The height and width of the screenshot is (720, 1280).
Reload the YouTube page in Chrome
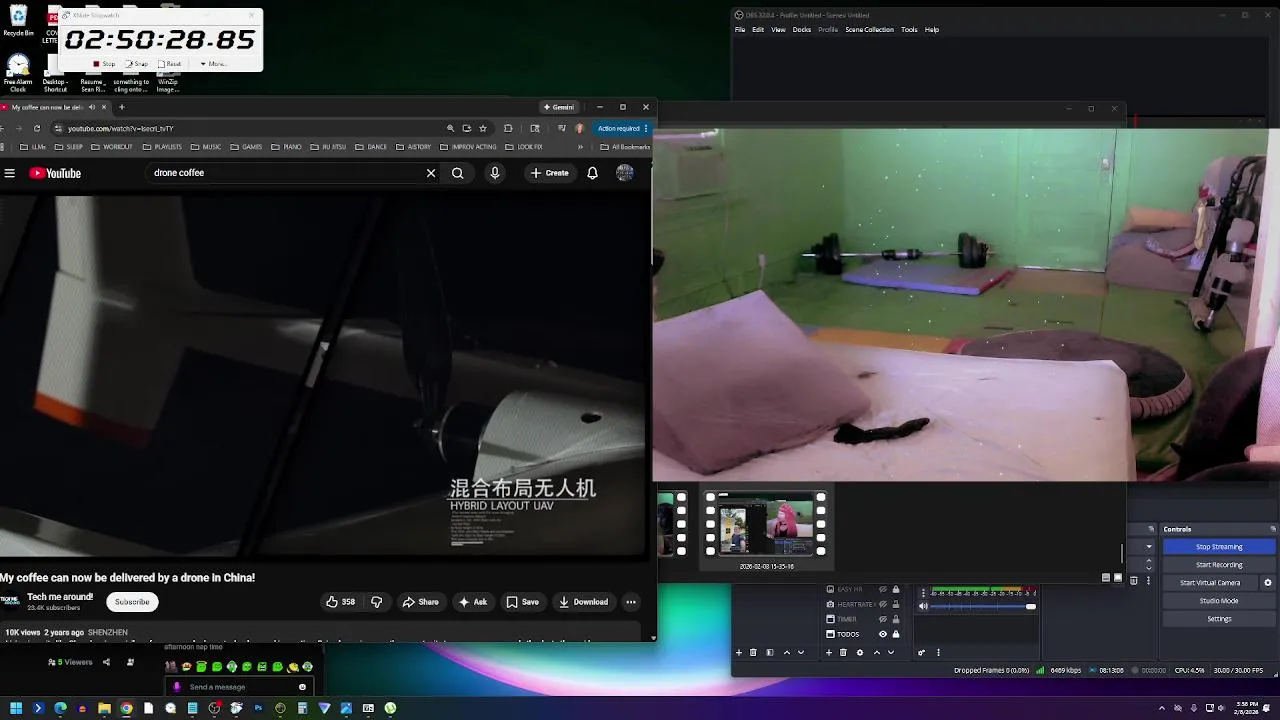[x=37, y=128]
